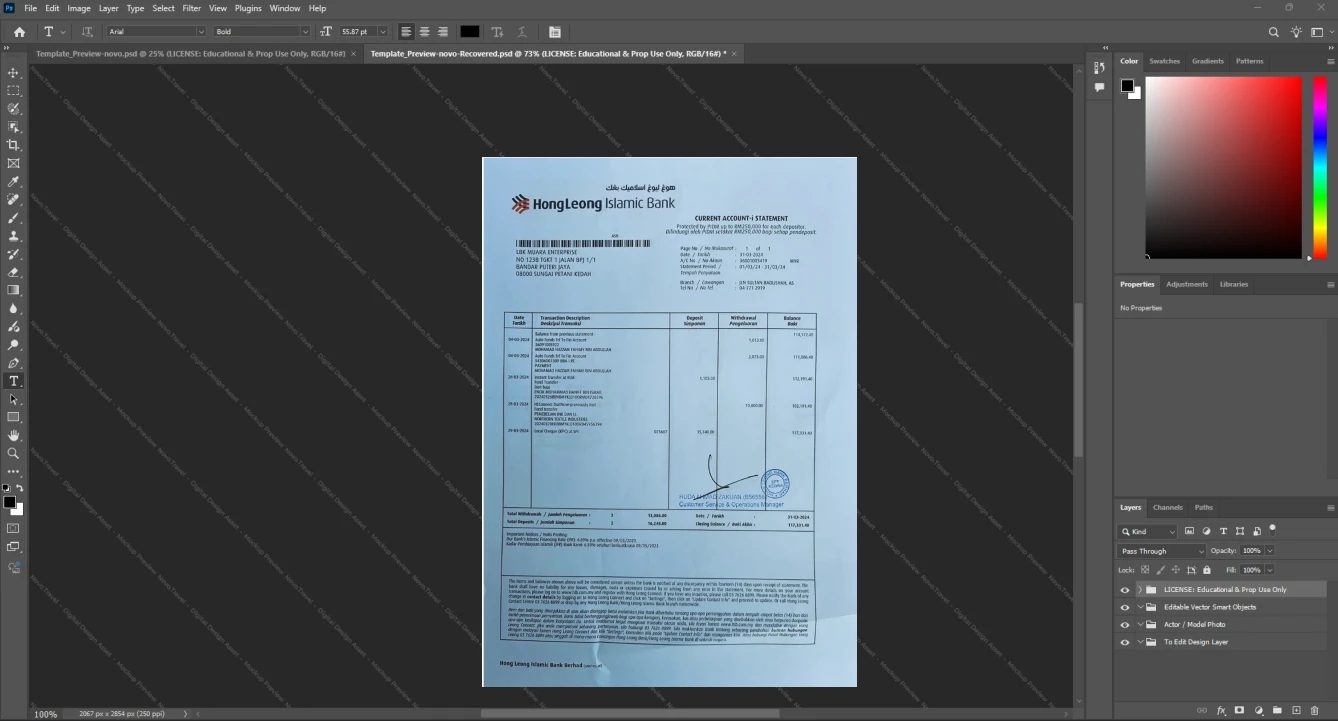Expand the LICENSE: Educational & Prop Use Only group
The height and width of the screenshot is (721, 1338).
(x=1140, y=590)
